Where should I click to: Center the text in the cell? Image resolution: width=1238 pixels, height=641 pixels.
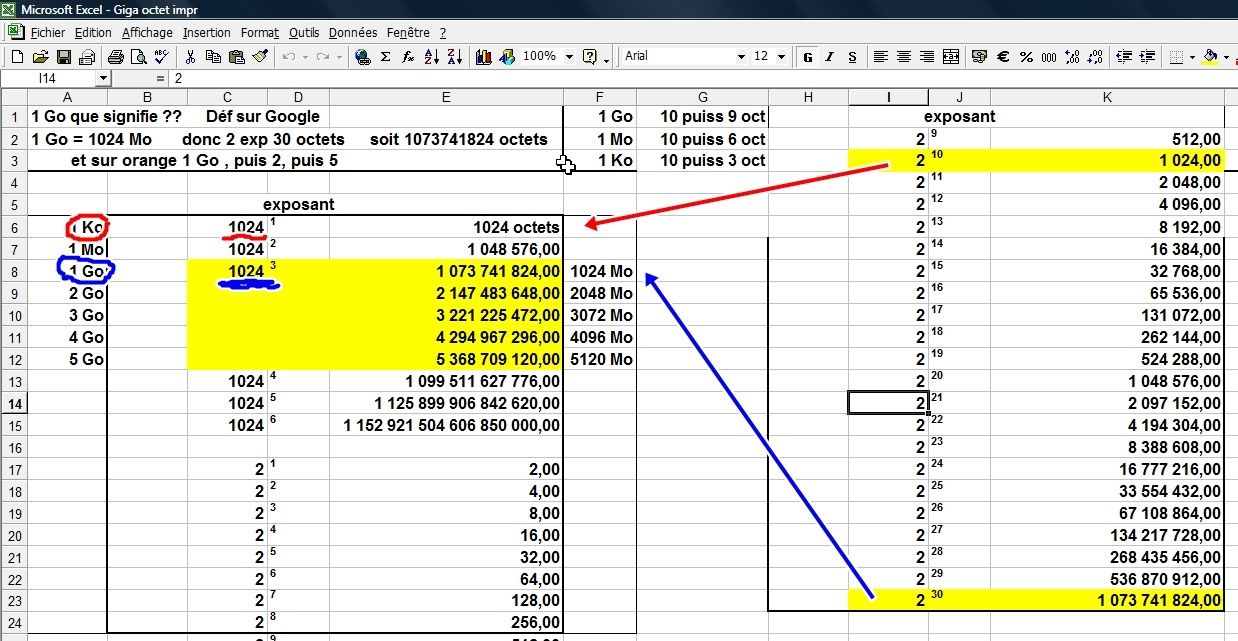[x=903, y=57]
